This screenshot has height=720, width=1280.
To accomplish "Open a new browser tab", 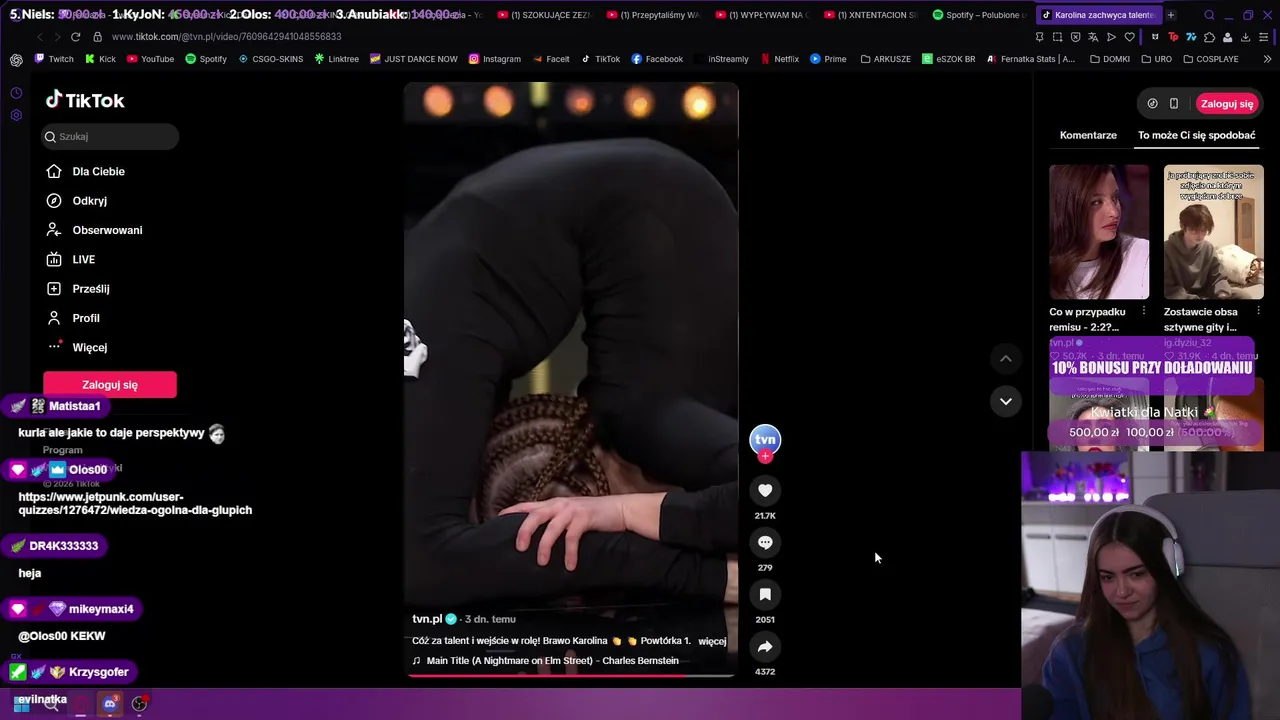I will 1171,15.
